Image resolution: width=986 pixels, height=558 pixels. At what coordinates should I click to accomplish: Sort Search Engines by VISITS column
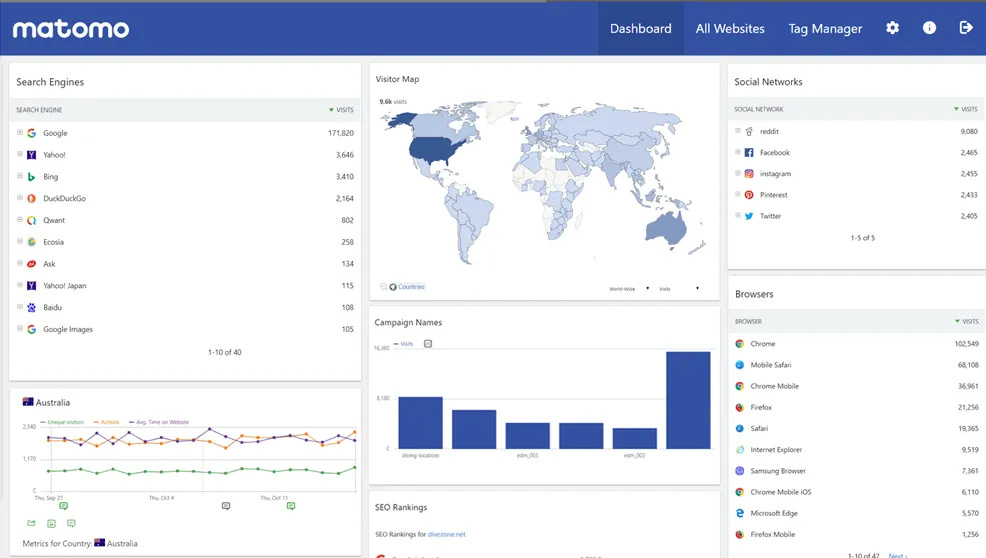point(341,110)
